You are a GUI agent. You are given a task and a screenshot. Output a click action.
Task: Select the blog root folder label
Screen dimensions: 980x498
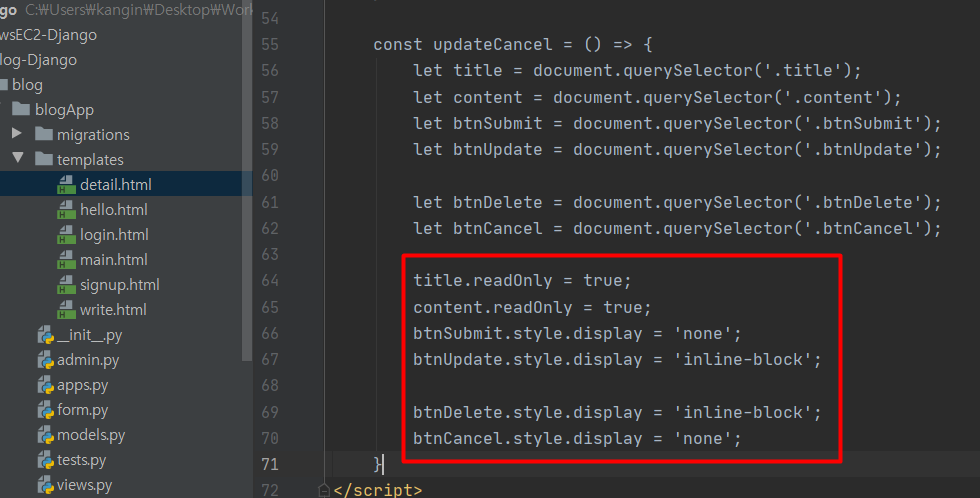click(x=27, y=84)
